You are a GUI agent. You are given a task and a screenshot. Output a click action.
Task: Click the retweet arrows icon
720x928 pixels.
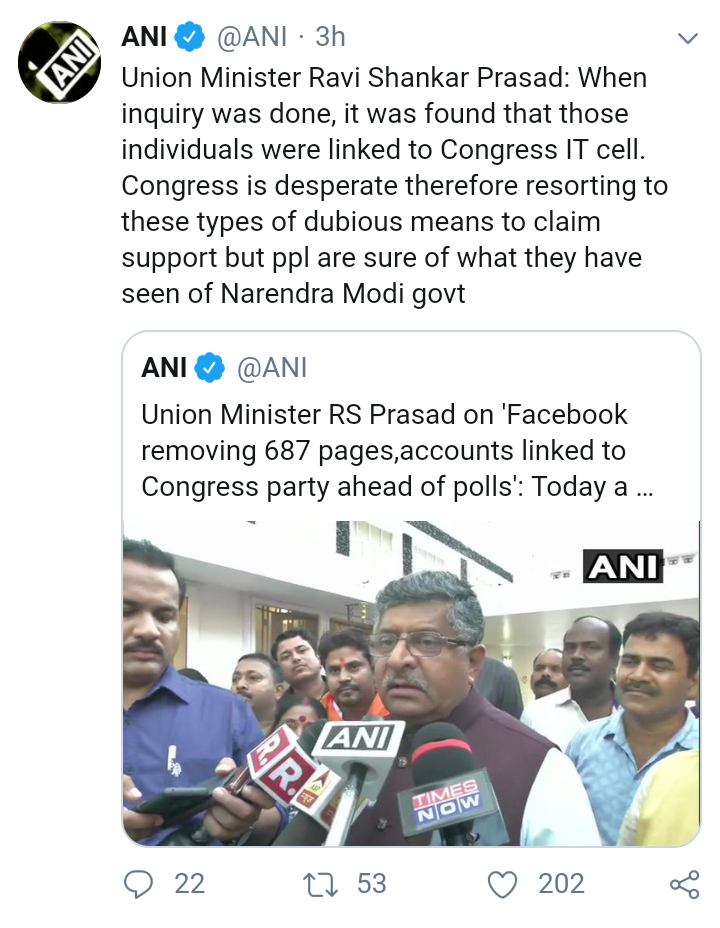point(320,884)
